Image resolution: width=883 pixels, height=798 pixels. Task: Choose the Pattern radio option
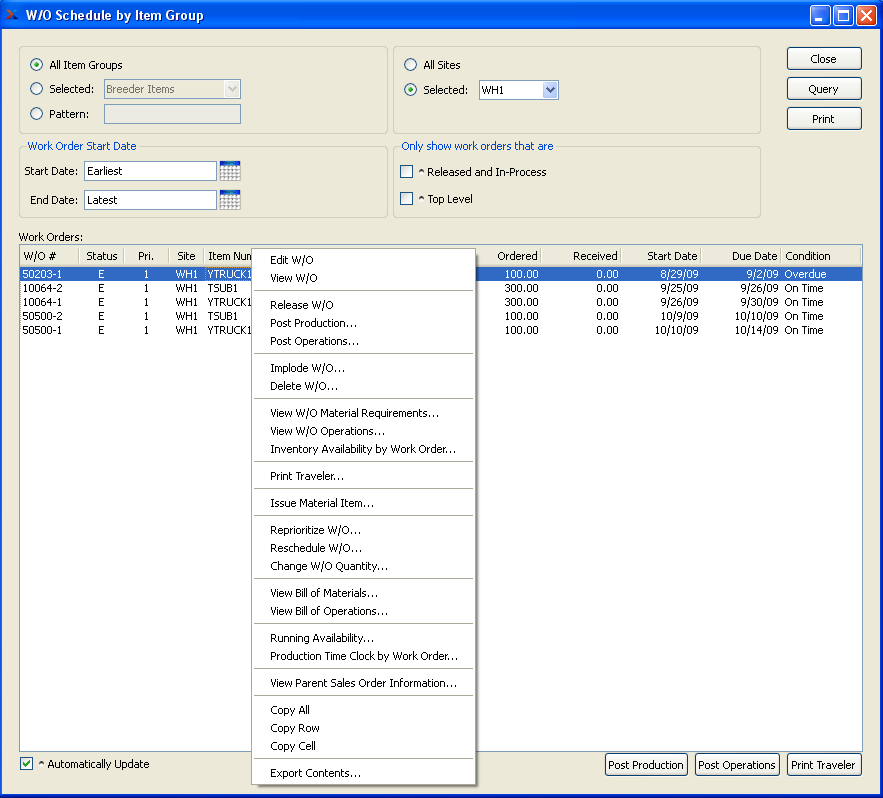tap(37, 114)
